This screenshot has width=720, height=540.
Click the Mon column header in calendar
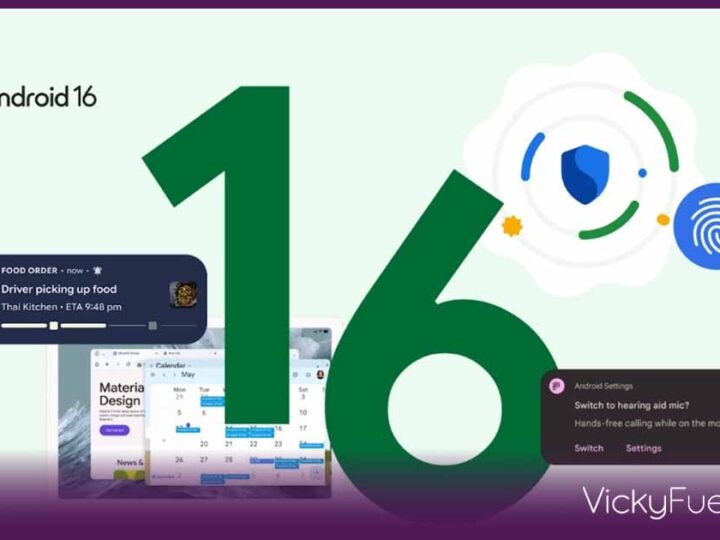tap(180, 389)
